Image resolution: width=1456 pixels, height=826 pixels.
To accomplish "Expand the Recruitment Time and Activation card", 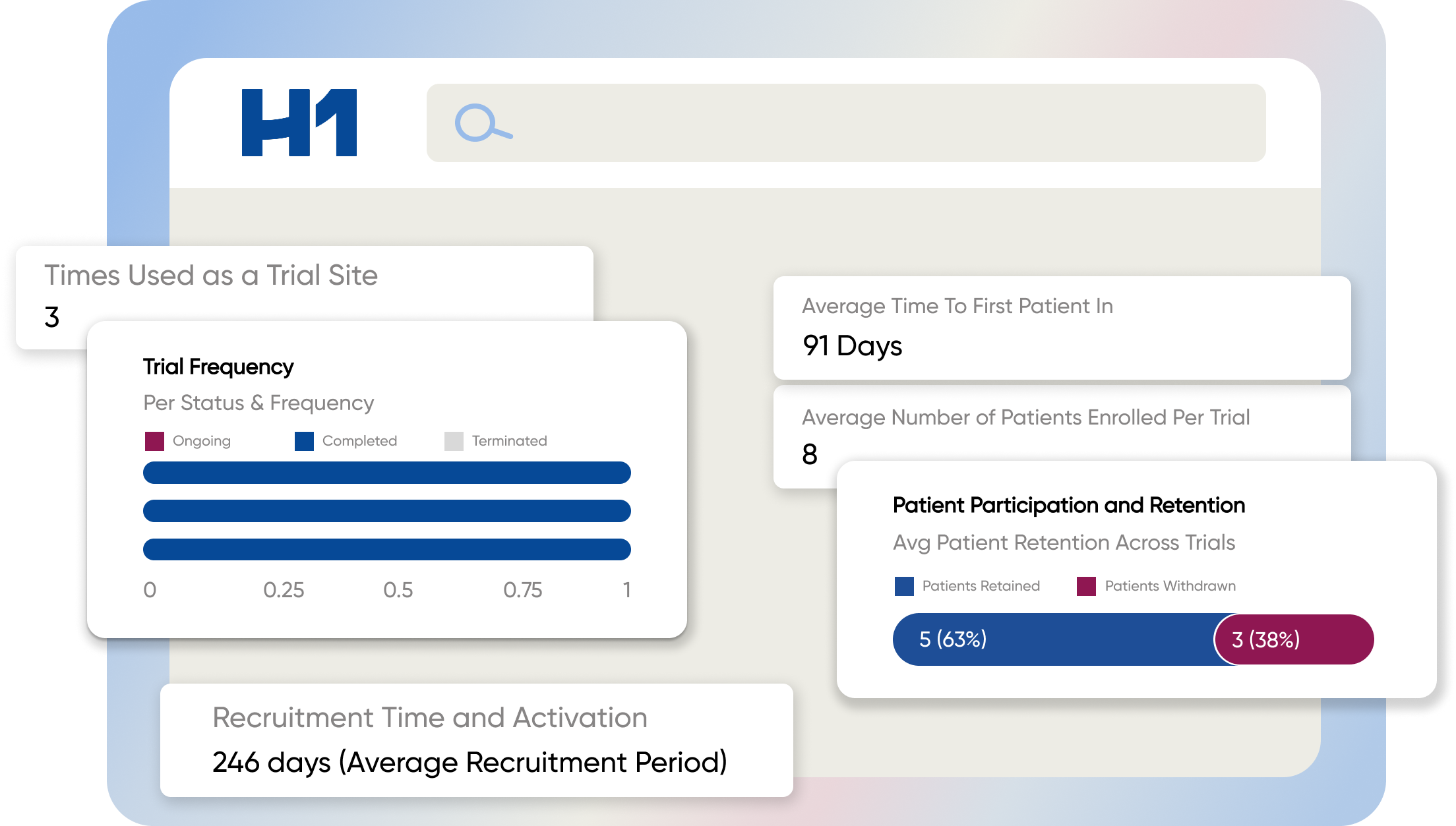I will click(429, 719).
